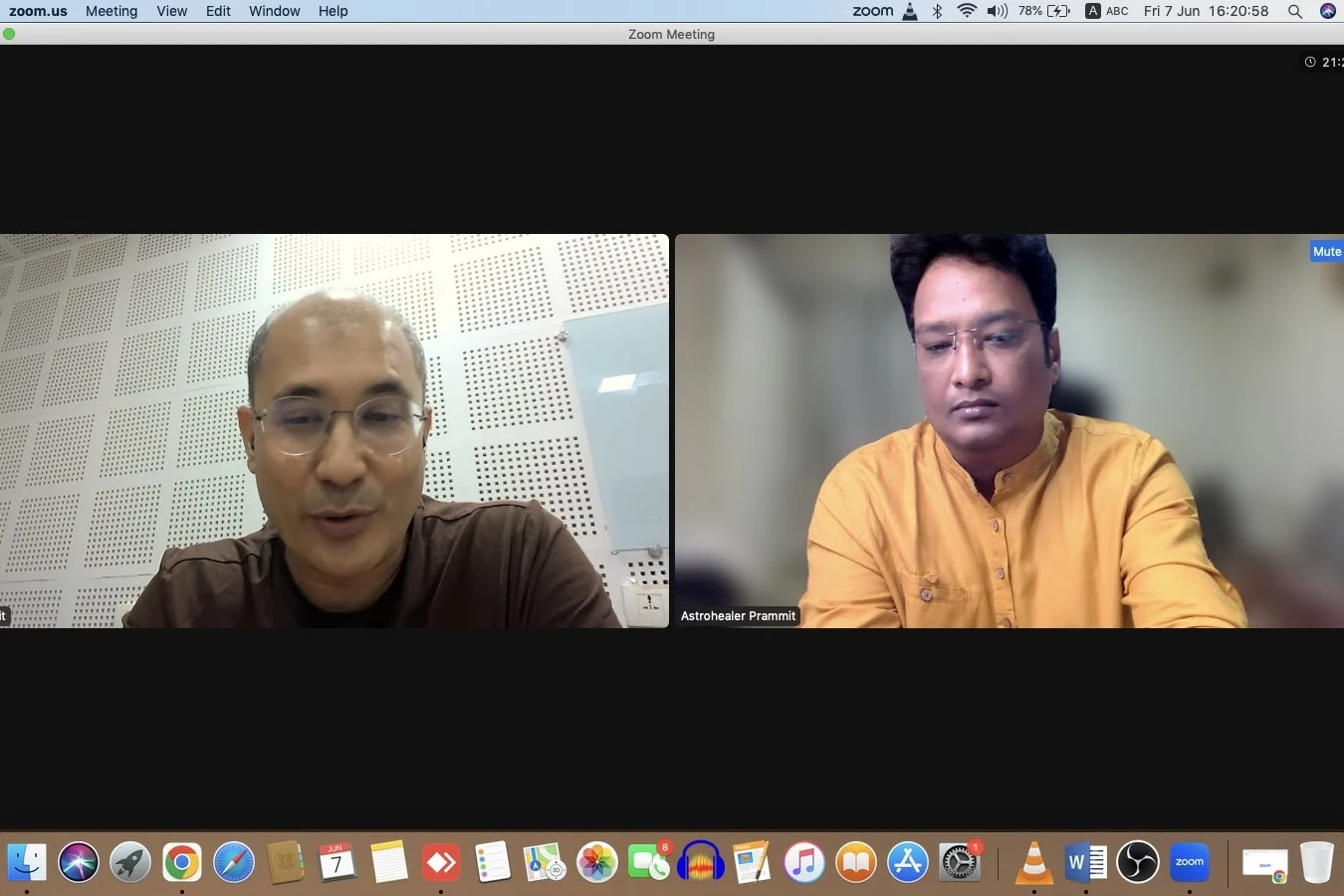Open the Wi-Fi status menu
The image size is (1344, 896).
[966, 11]
